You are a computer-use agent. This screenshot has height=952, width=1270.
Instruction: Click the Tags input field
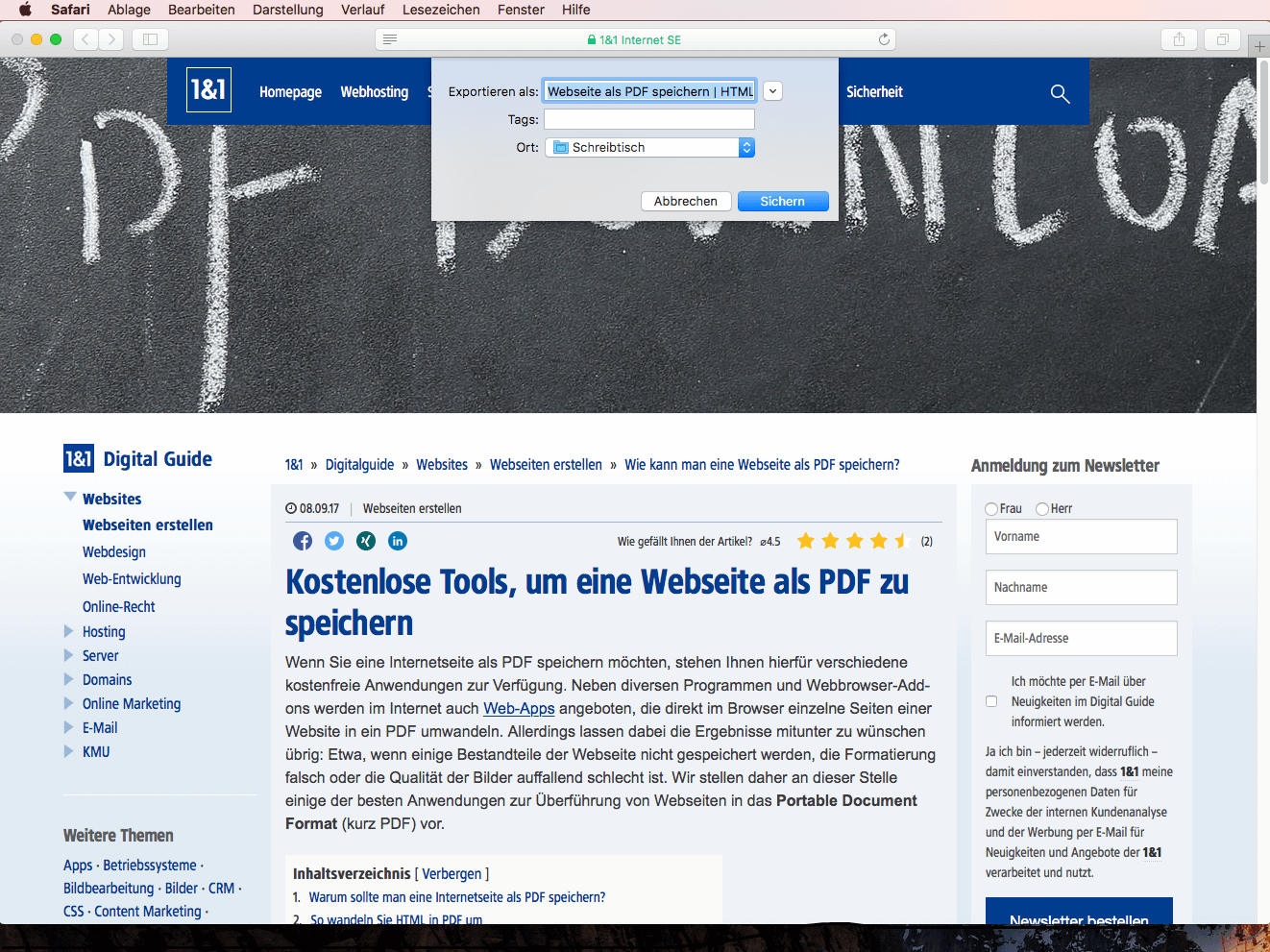pos(648,119)
